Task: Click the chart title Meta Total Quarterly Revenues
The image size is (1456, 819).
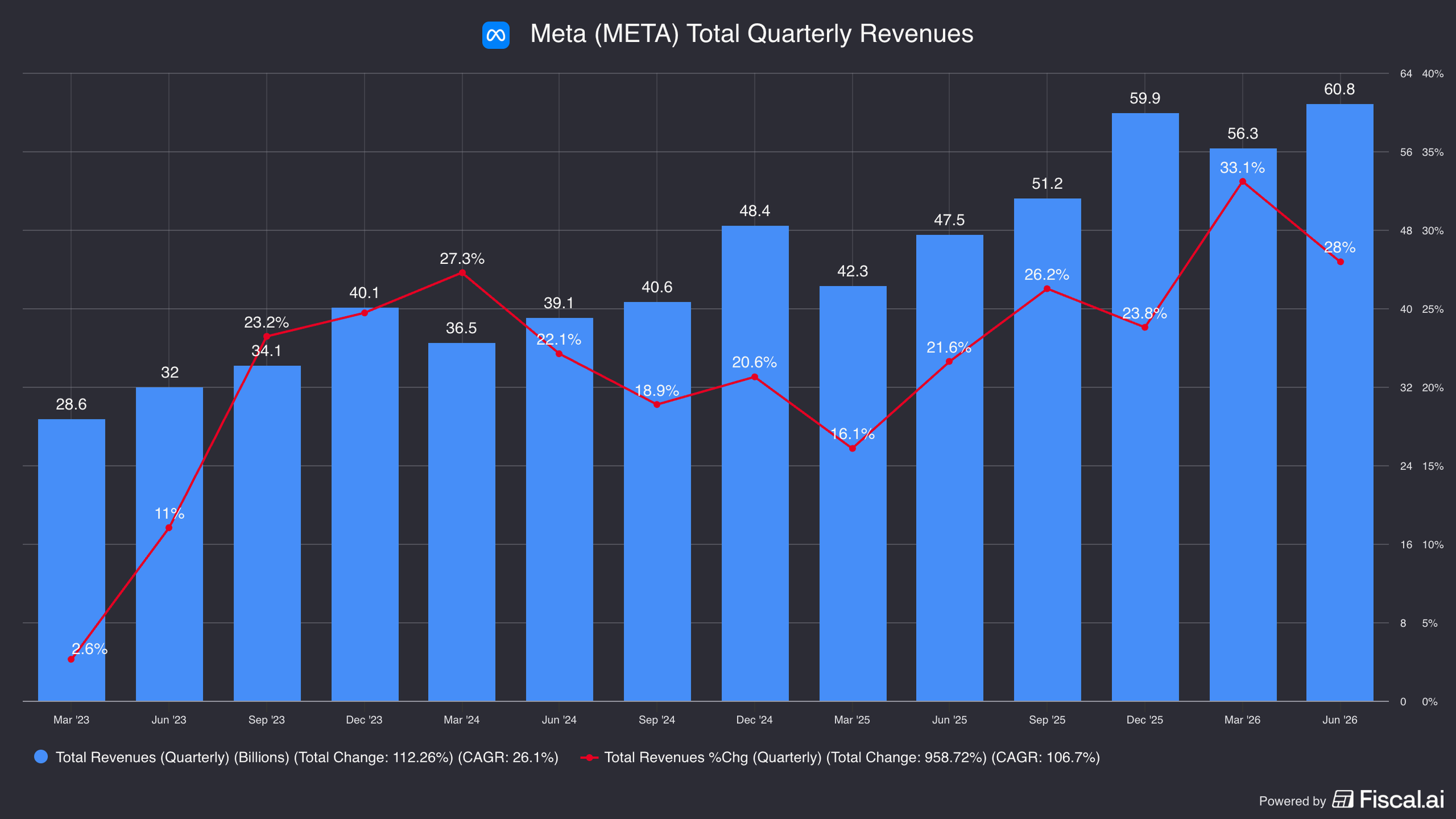Action: 751,34
